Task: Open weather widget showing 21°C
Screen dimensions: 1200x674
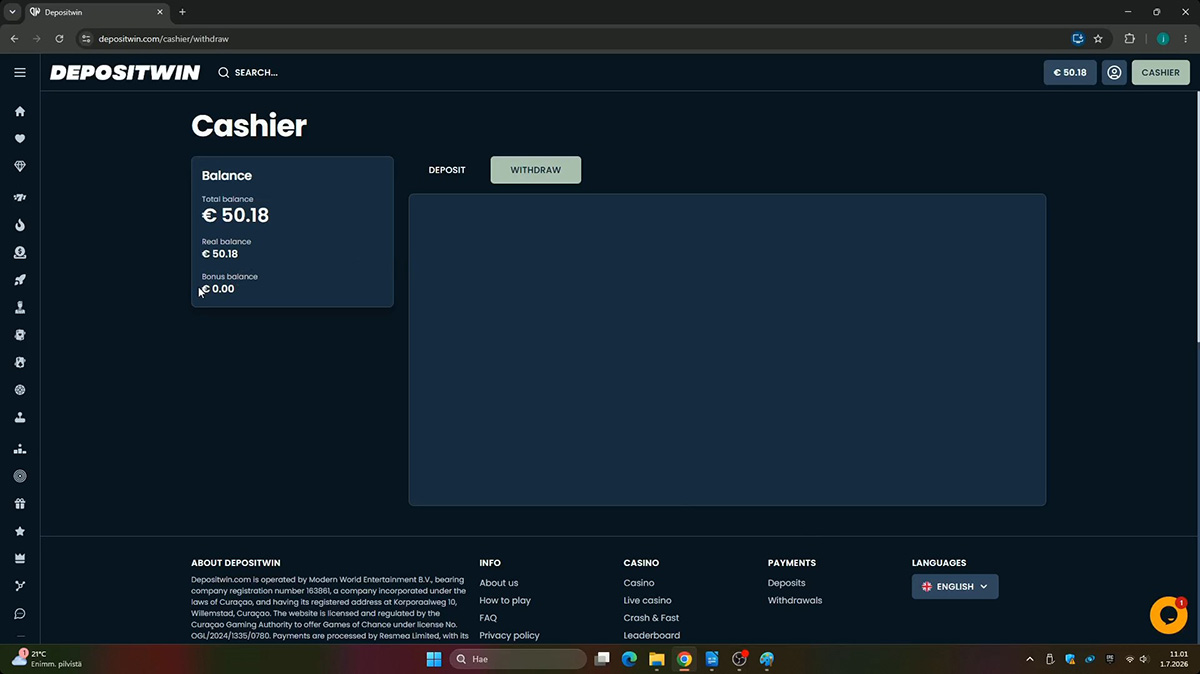Action: pyautogui.click(x=46, y=659)
